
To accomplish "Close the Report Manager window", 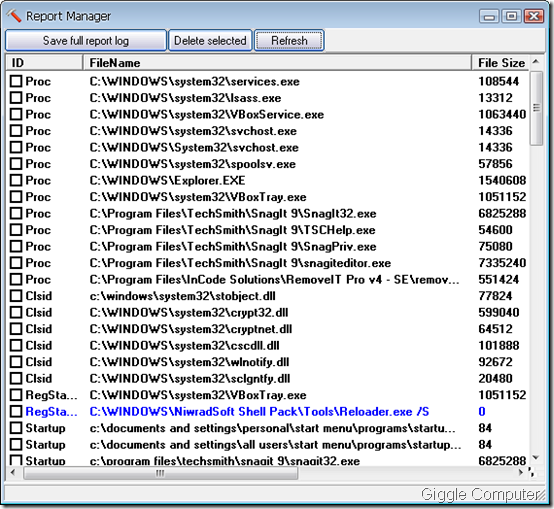I will [534, 16].
